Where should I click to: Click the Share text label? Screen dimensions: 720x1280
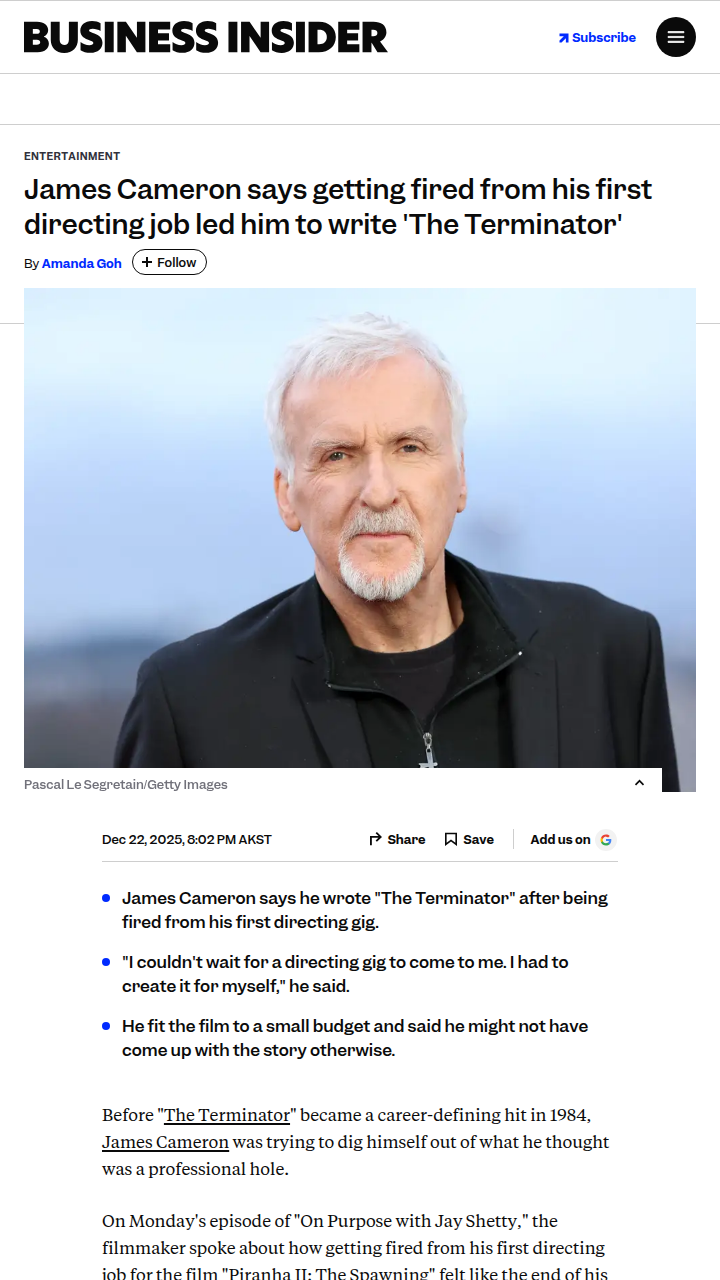(x=406, y=839)
